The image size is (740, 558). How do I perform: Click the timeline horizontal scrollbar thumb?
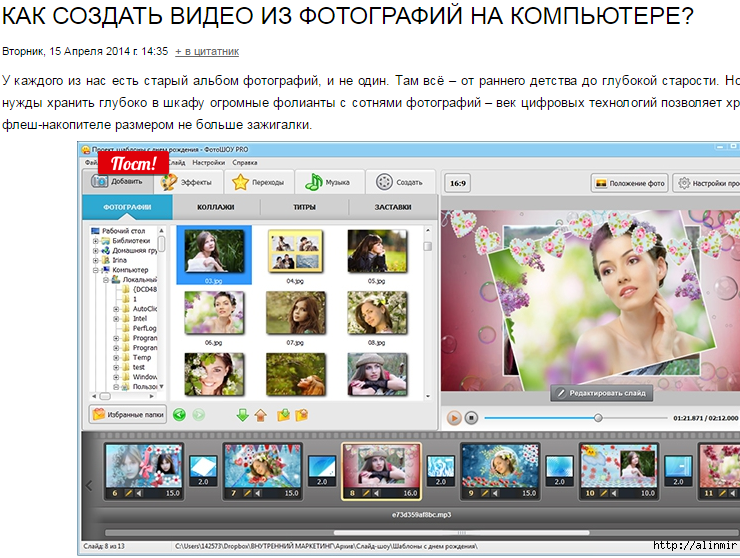point(461,533)
